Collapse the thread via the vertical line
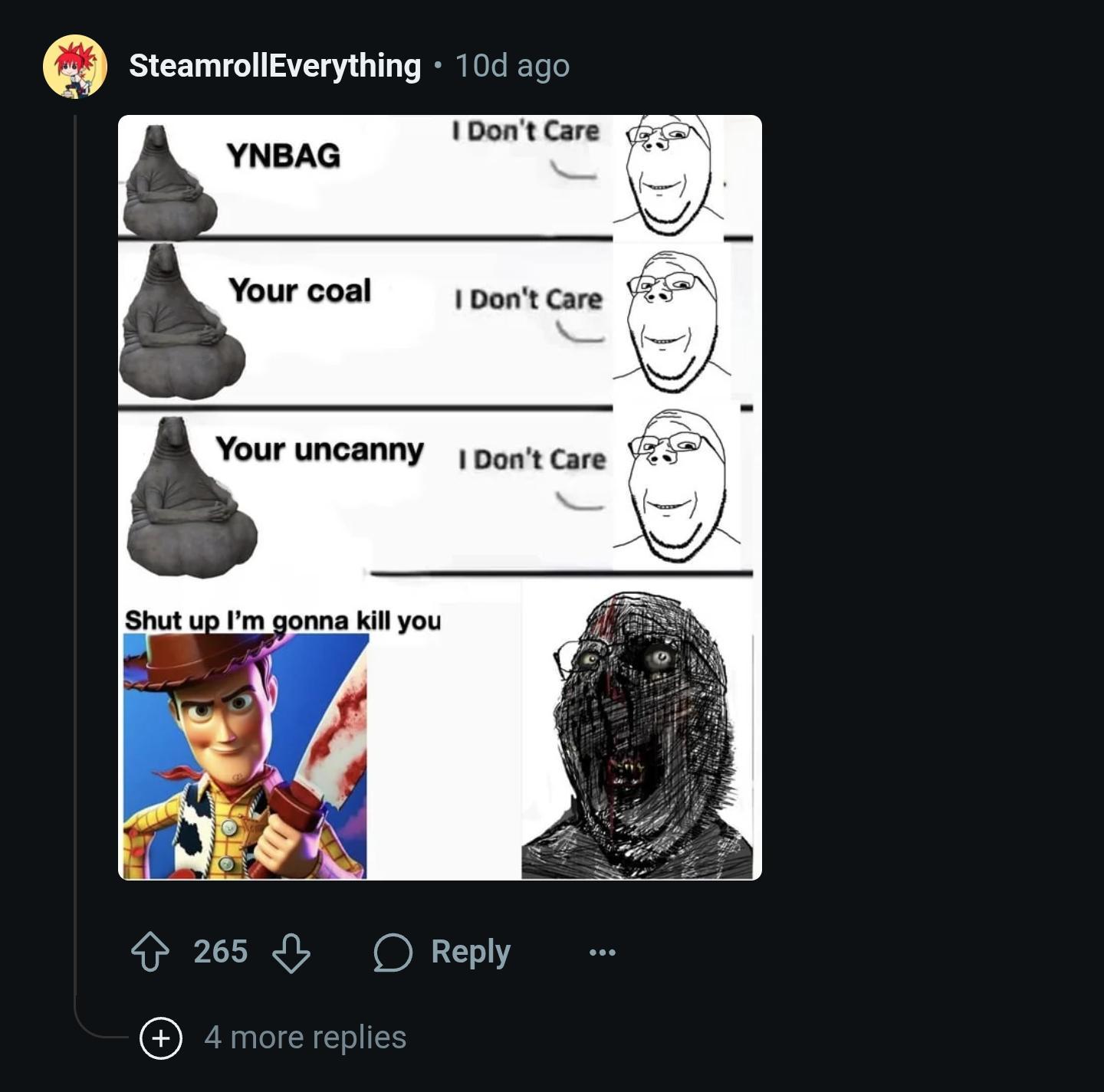Screen dimensions: 1104x1092 pos(75,536)
